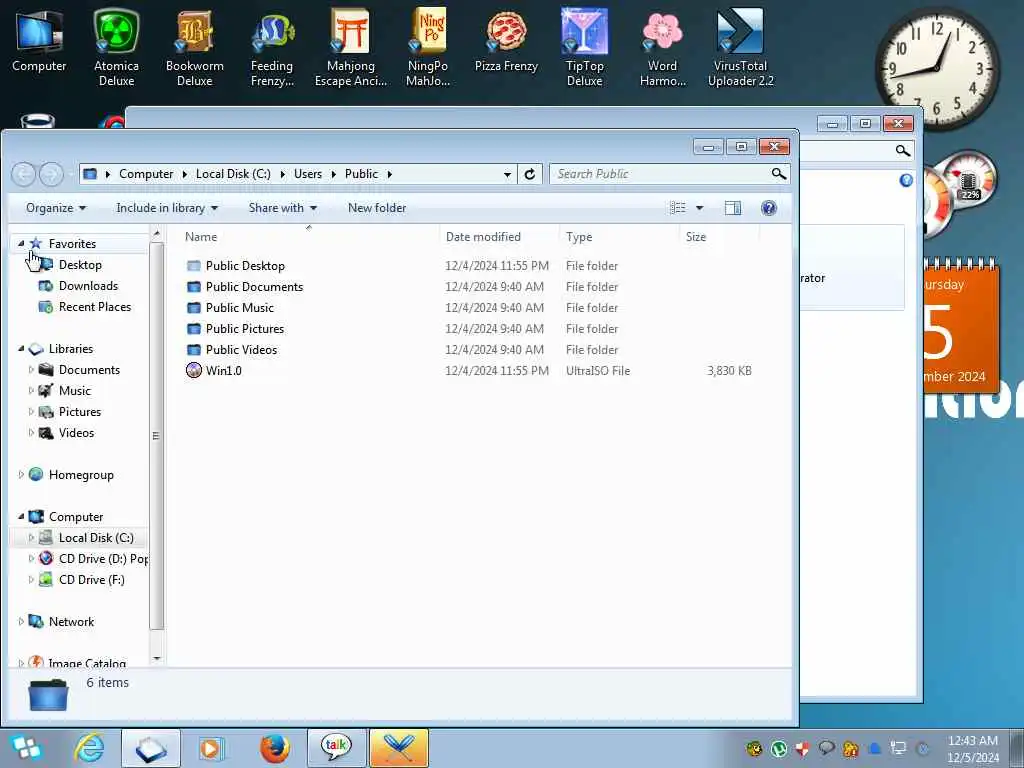This screenshot has height=768, width=1024.
Task: Open Internet Explorer from the taskbar
Action: (x=89, y=748)
